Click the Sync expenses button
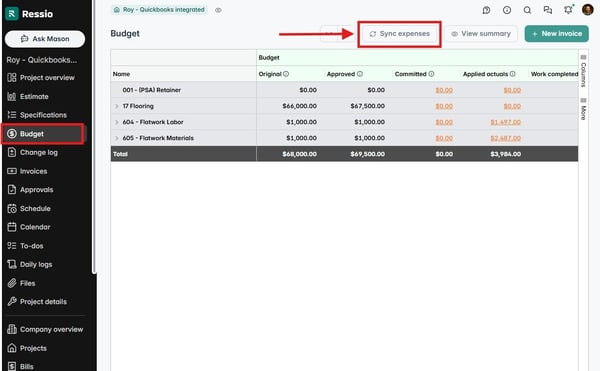Viewport: 600px width, 371px height. tap(399, 34)
